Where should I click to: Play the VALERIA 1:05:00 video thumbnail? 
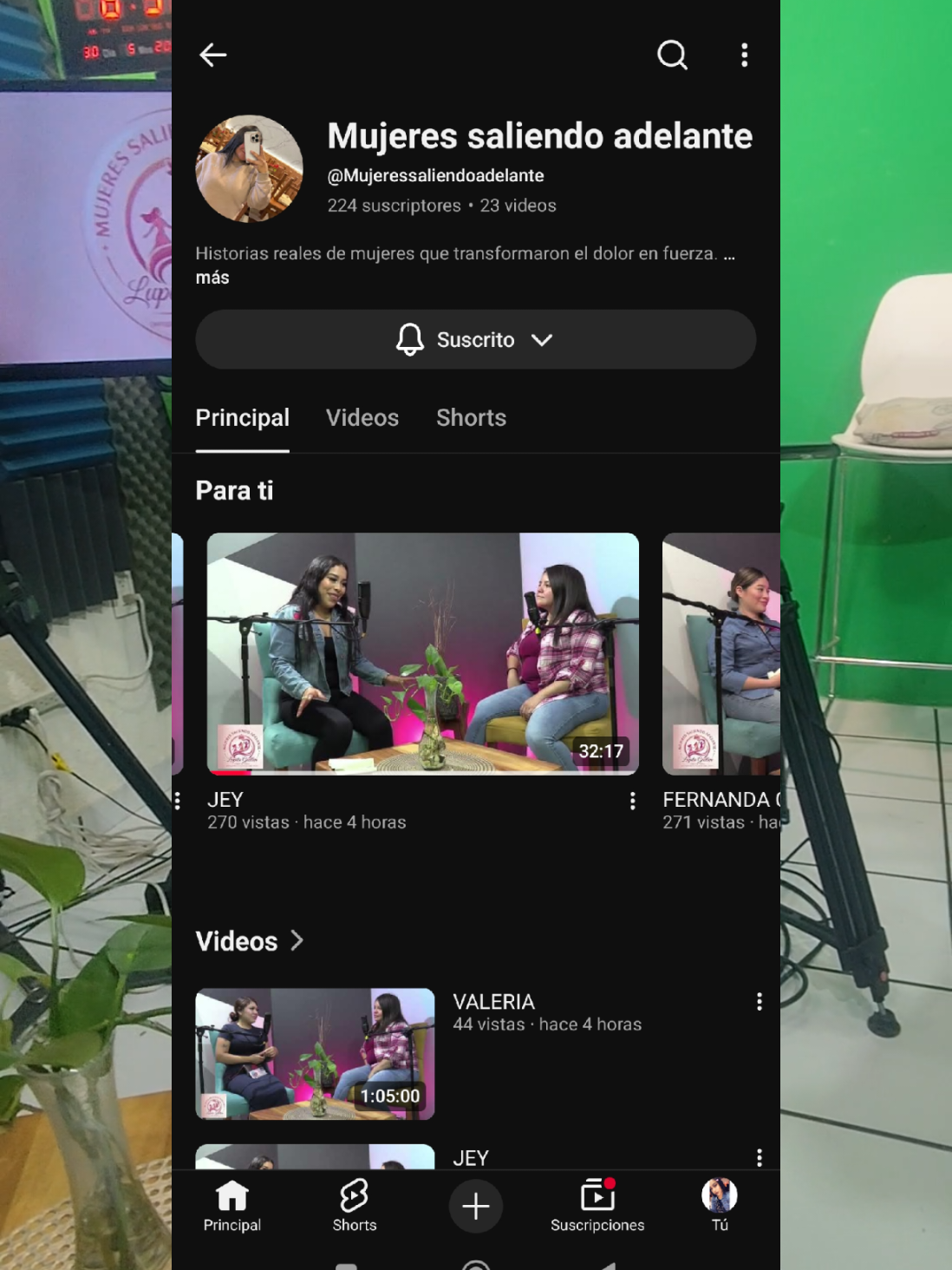coord(315,1054)
